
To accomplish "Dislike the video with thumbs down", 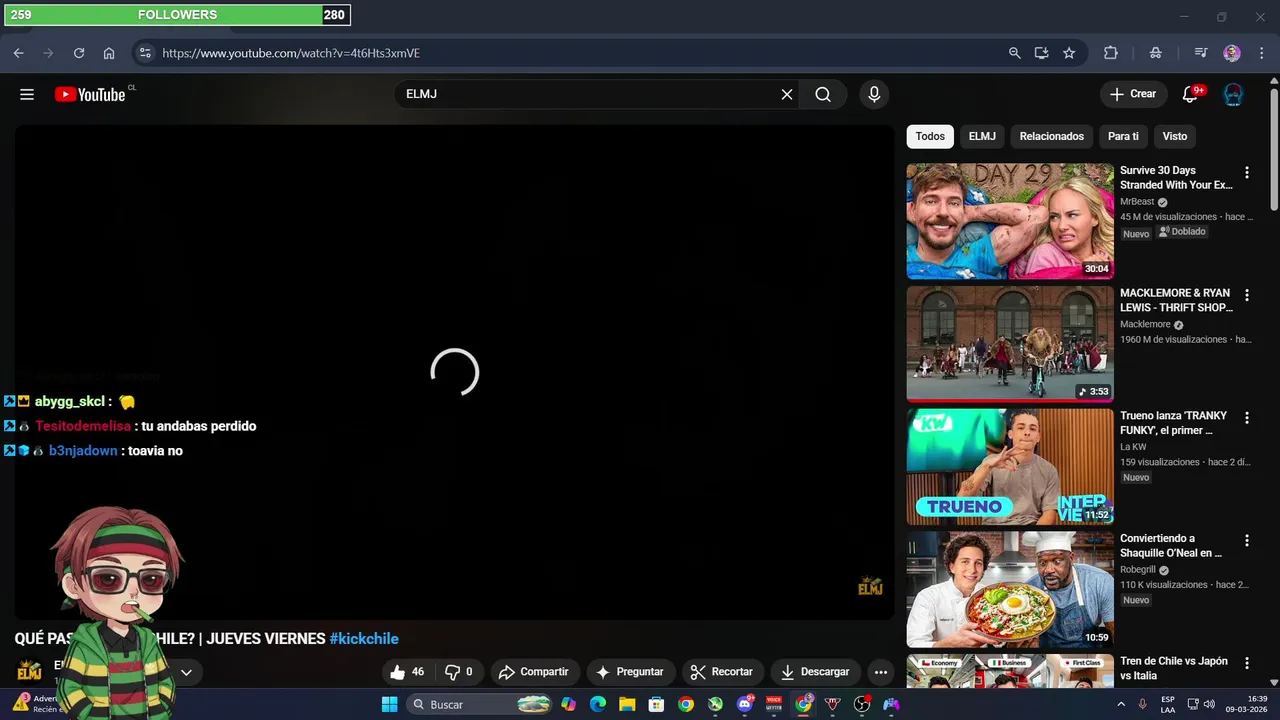I will [x=459, y=672].
